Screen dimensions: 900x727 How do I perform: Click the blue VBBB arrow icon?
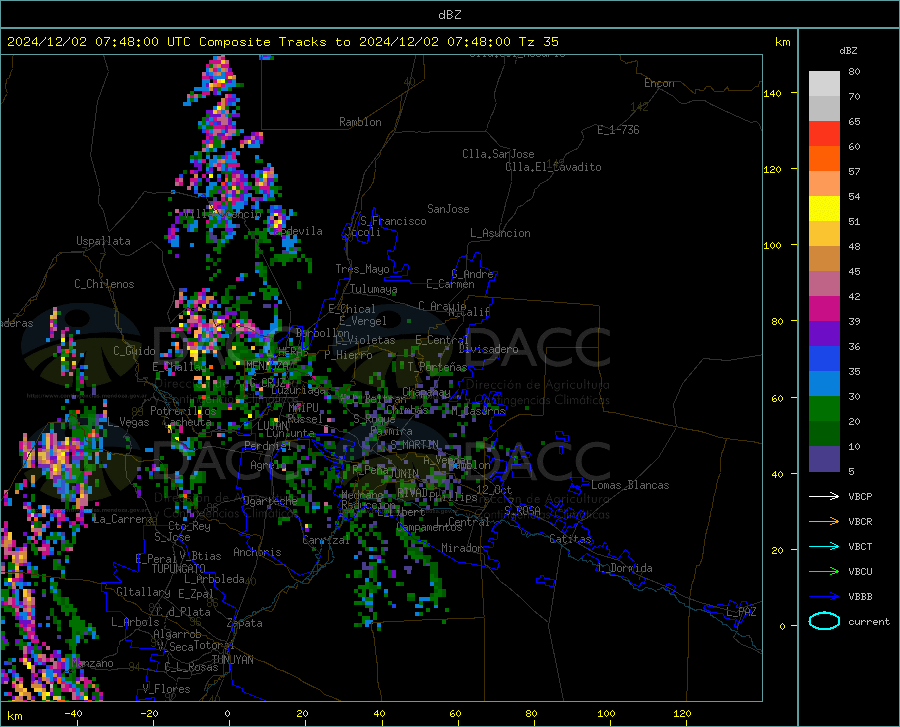click(824, 597)
